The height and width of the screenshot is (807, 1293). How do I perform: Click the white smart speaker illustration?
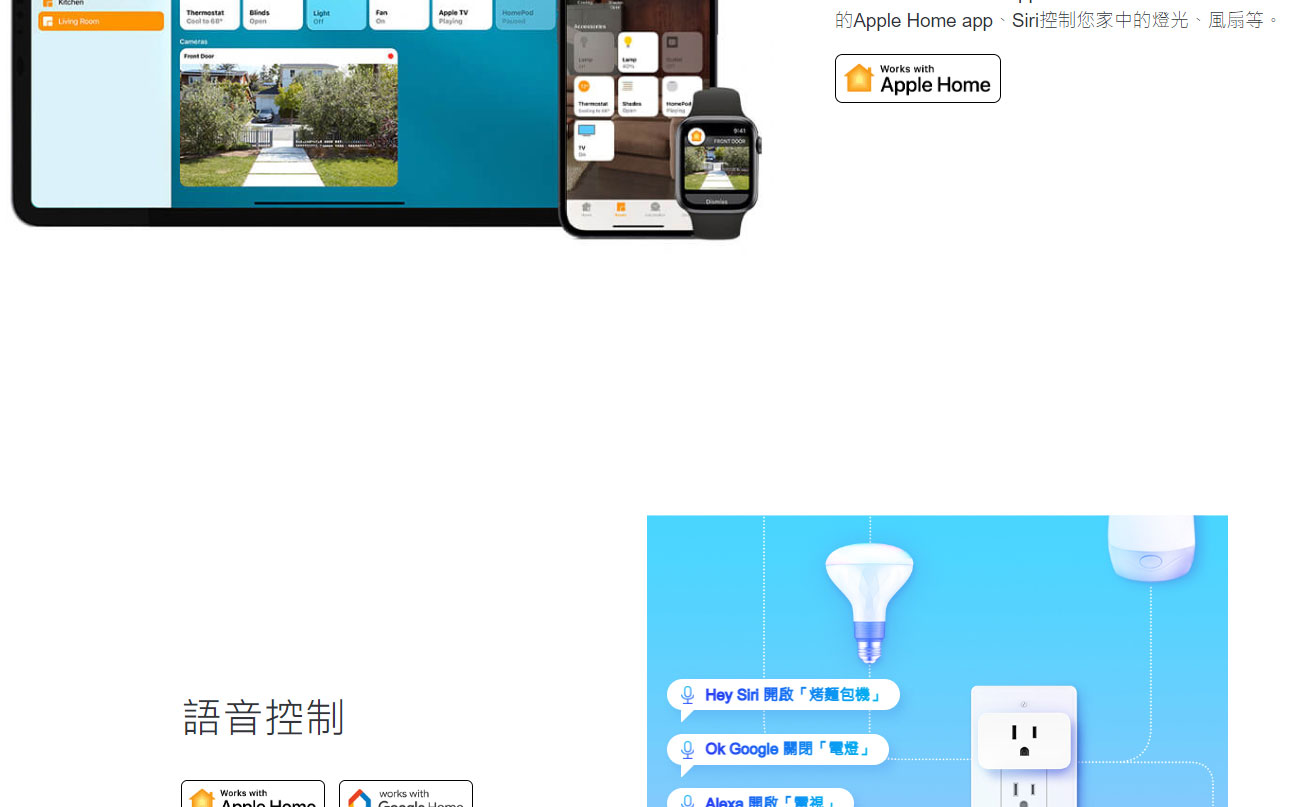coord(1152,548)
